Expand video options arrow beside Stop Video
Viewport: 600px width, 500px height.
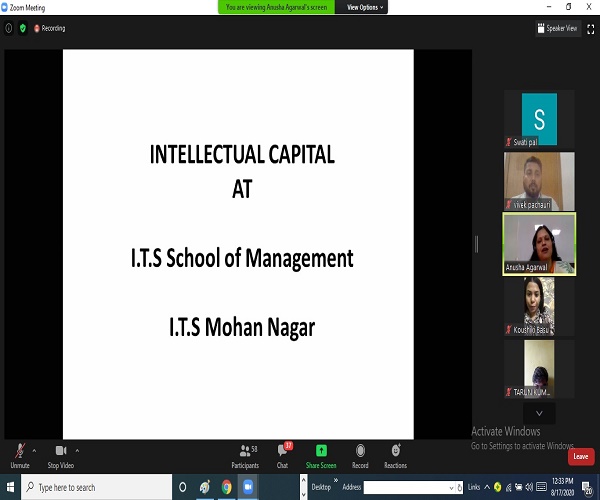pos(77,451)
